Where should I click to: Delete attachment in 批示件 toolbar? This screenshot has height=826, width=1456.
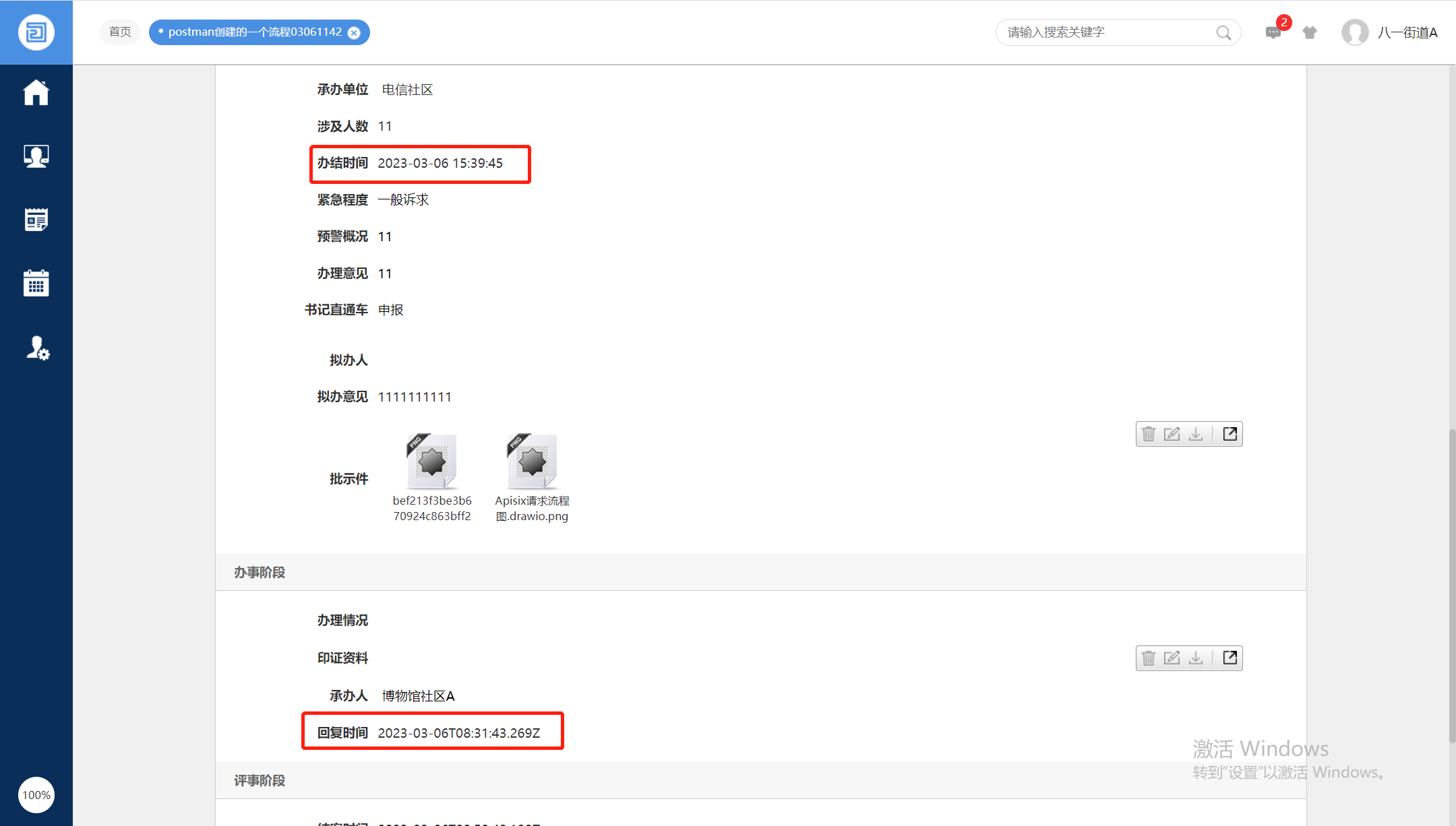point(1149,434)
